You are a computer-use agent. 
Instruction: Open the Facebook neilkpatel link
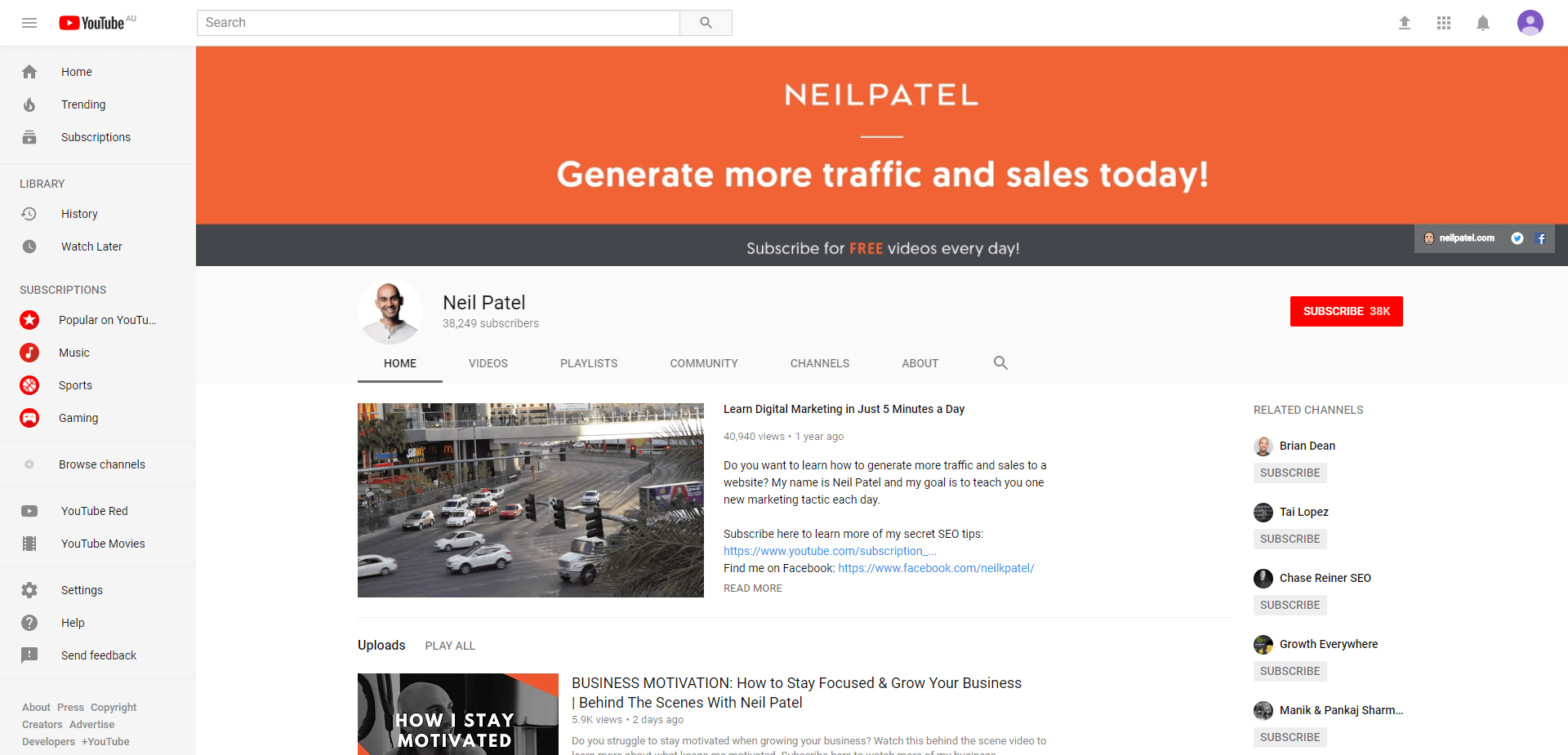(x=936, y=568)
